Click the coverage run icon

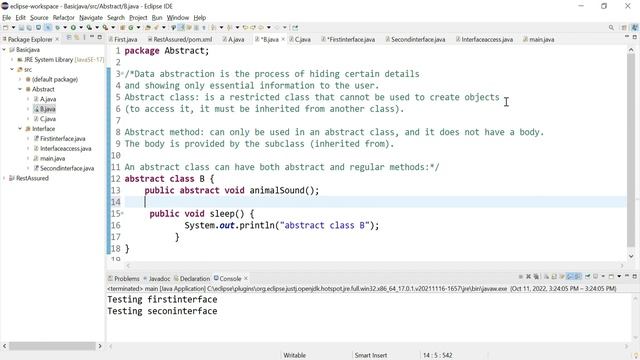(x=89, y=27)
